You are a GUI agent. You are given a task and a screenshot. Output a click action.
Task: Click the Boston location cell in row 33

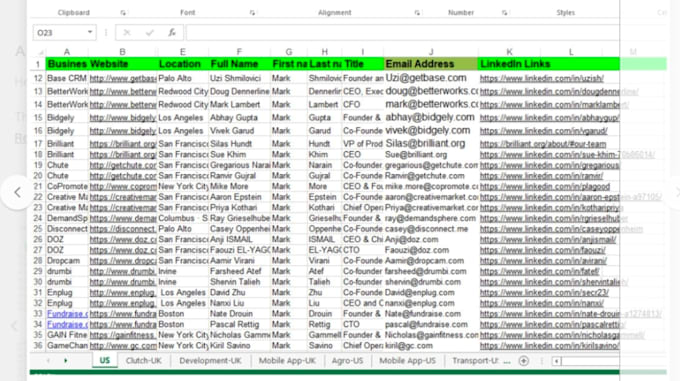coord(183,314)
